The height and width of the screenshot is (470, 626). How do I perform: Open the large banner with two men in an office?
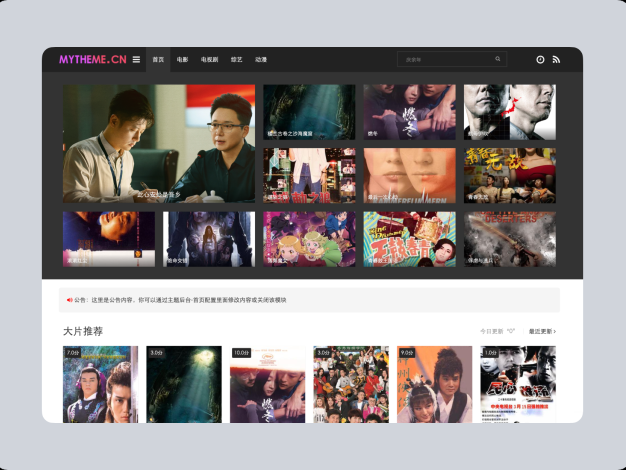(x=159, y=143)
